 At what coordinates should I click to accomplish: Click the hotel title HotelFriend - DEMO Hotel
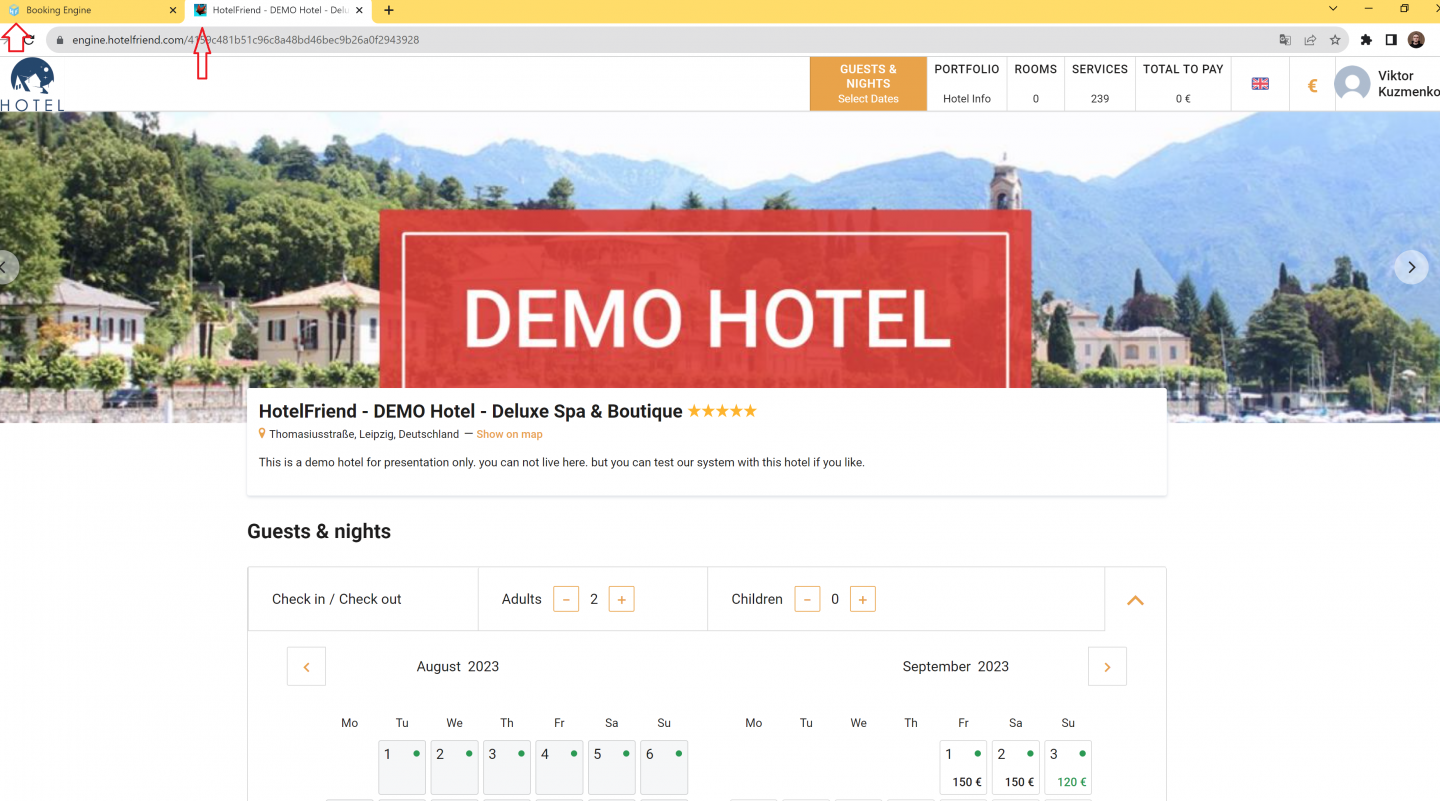(471, 411)
